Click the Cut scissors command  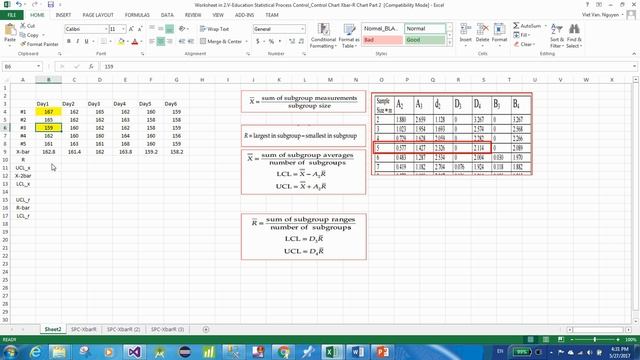click(27, 26)
